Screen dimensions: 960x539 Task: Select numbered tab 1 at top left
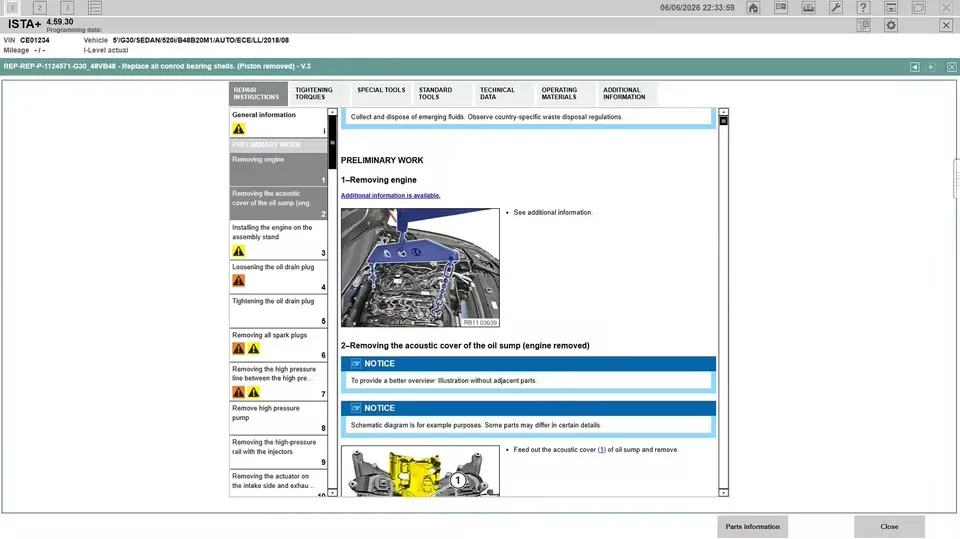pos(12,8)
